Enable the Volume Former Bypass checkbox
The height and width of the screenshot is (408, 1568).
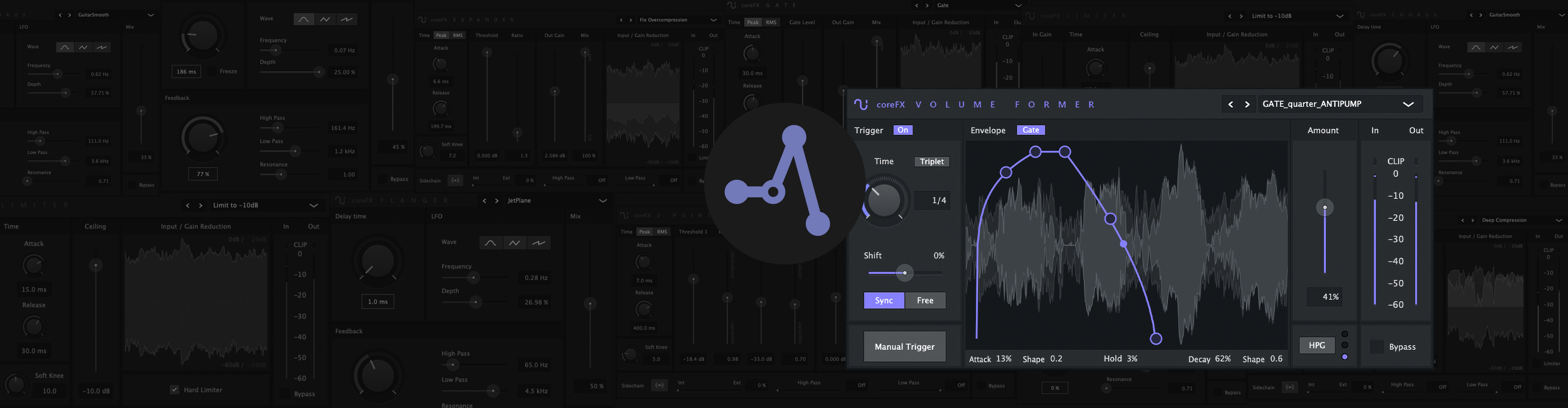coord(1376,346)
